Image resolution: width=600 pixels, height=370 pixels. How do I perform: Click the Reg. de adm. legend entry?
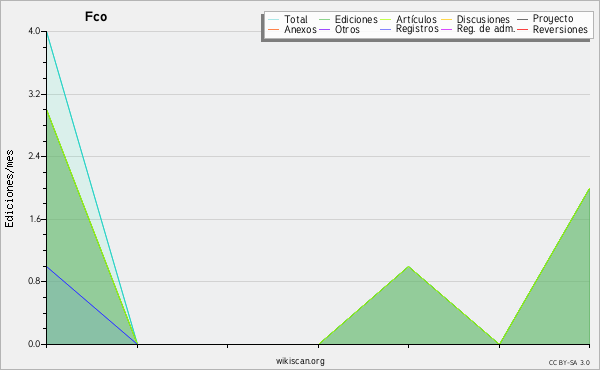486,29
